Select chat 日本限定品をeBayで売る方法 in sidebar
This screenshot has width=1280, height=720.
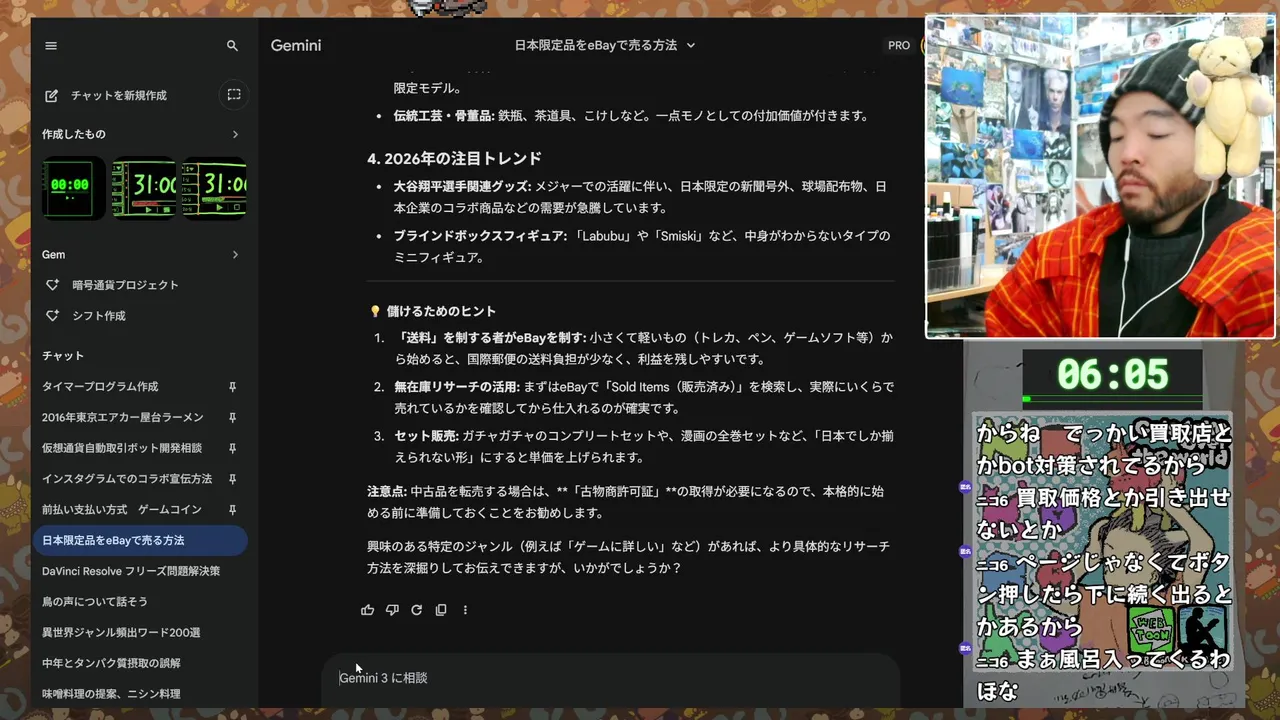(140, 541)
